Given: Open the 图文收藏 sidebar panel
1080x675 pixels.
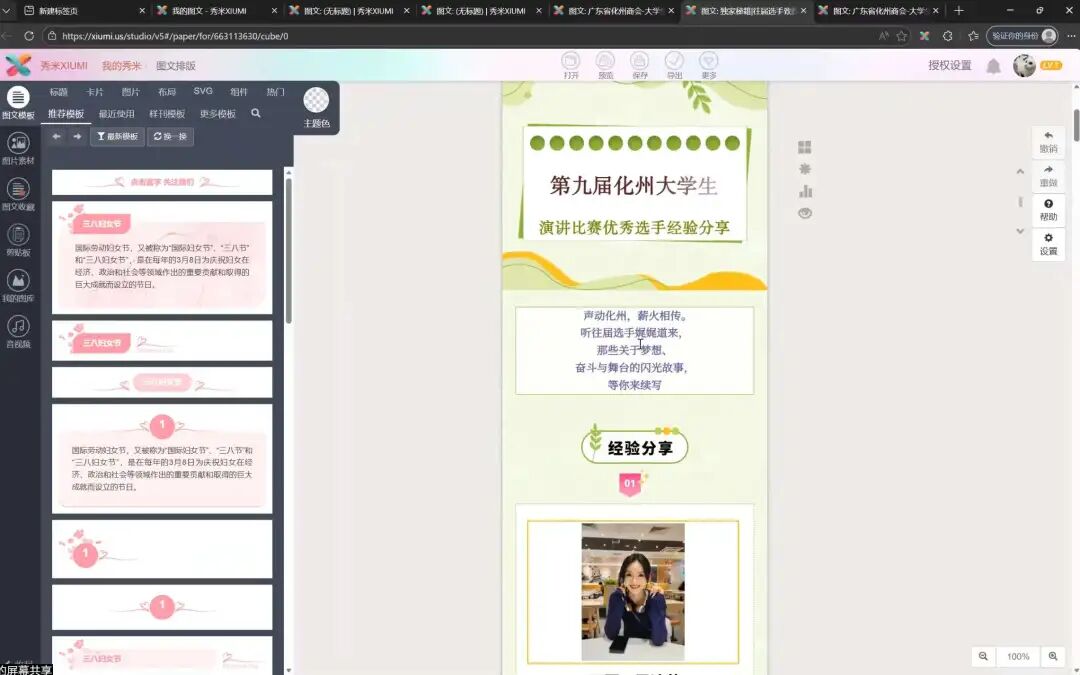Looking at the screenshot, I should (18, 194).
